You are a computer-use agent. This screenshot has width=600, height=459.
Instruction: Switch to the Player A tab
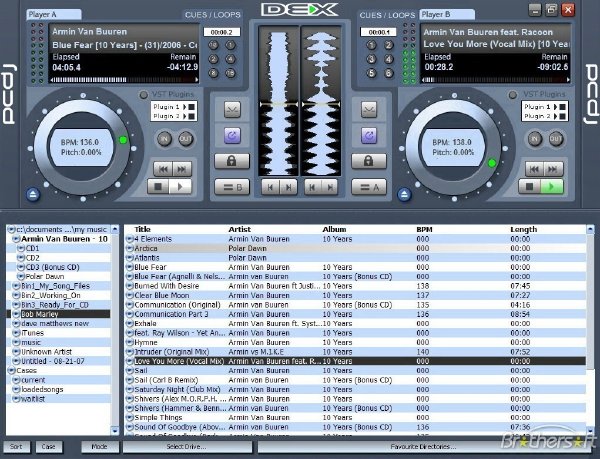click(54, 15)
